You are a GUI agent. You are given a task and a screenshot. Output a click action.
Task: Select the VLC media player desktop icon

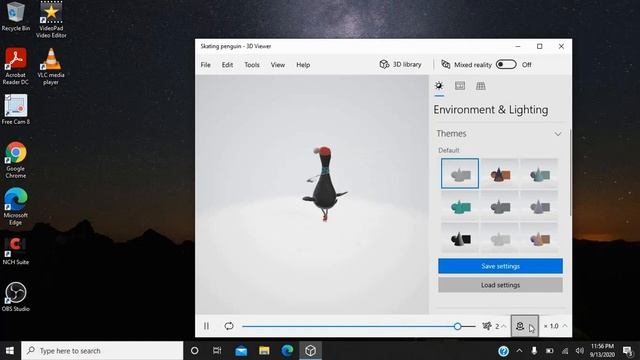[x=51, y=67]
